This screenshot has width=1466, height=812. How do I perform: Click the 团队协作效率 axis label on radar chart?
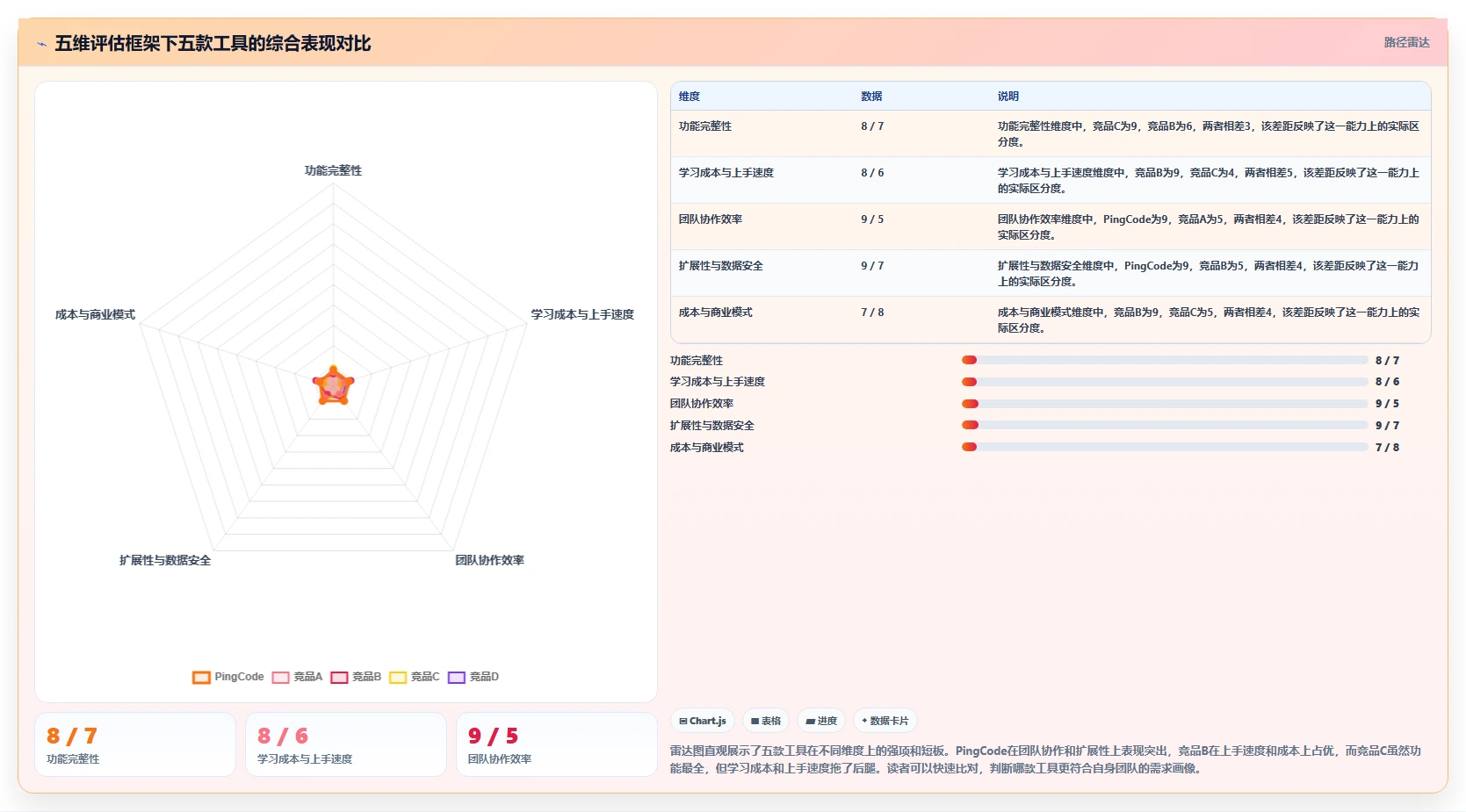click(489, 560)
